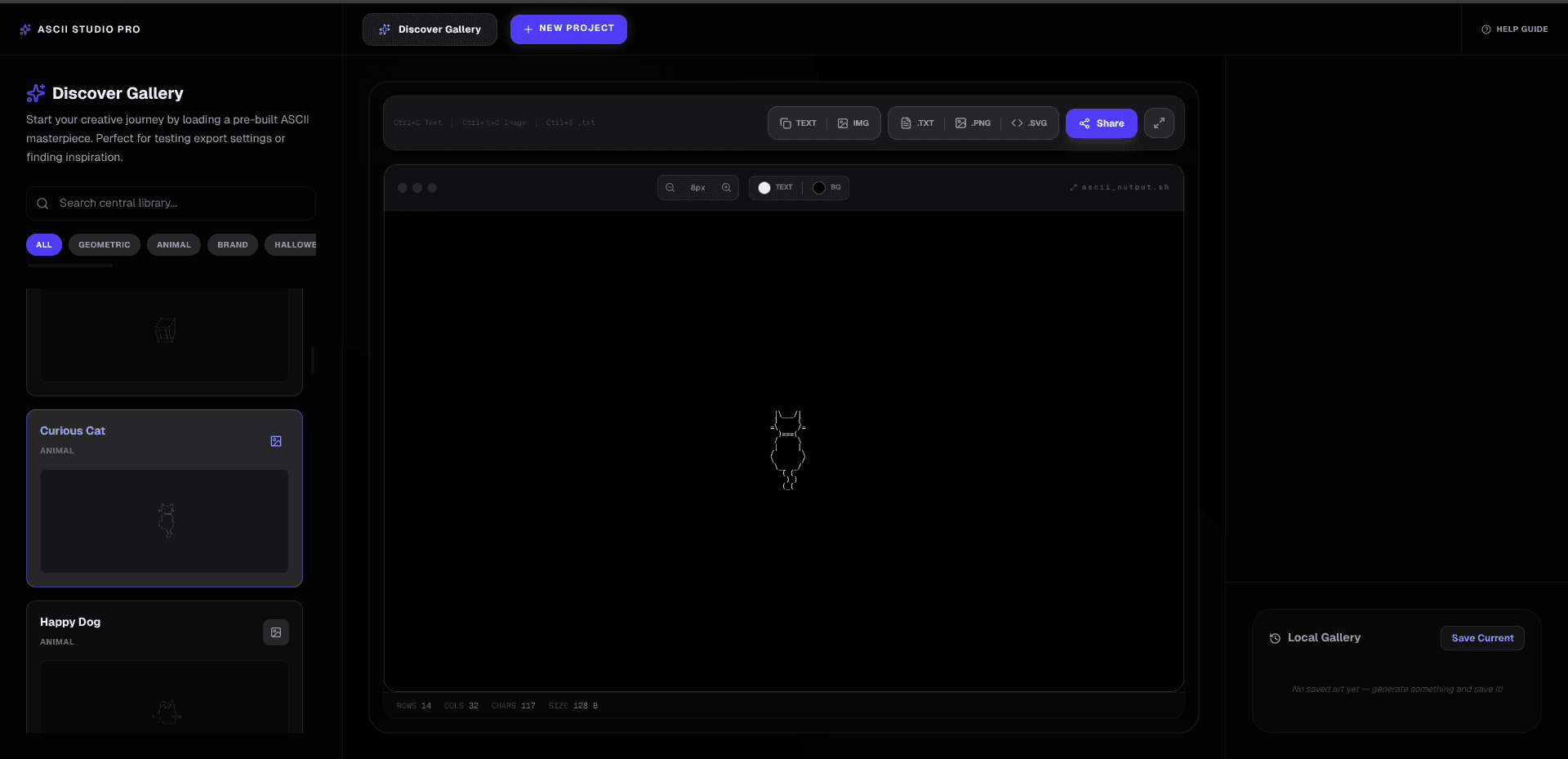Image resolution: width=1568 pixels, height=759 pixels.
Task: Click the SIZE 128 B status entry
Action: tap(573, 706)
